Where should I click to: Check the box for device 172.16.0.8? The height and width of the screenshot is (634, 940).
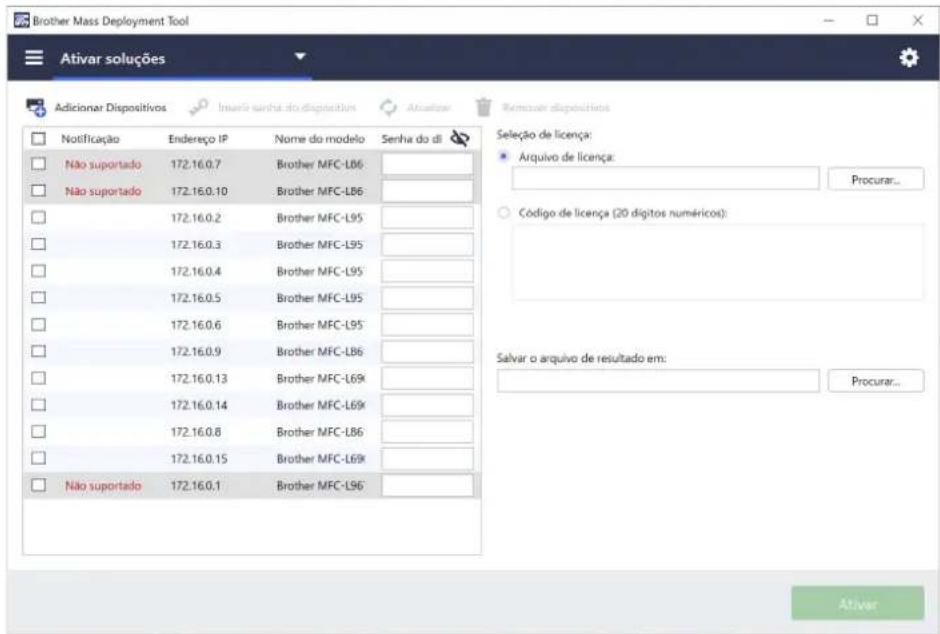click(x=38, y=431)
